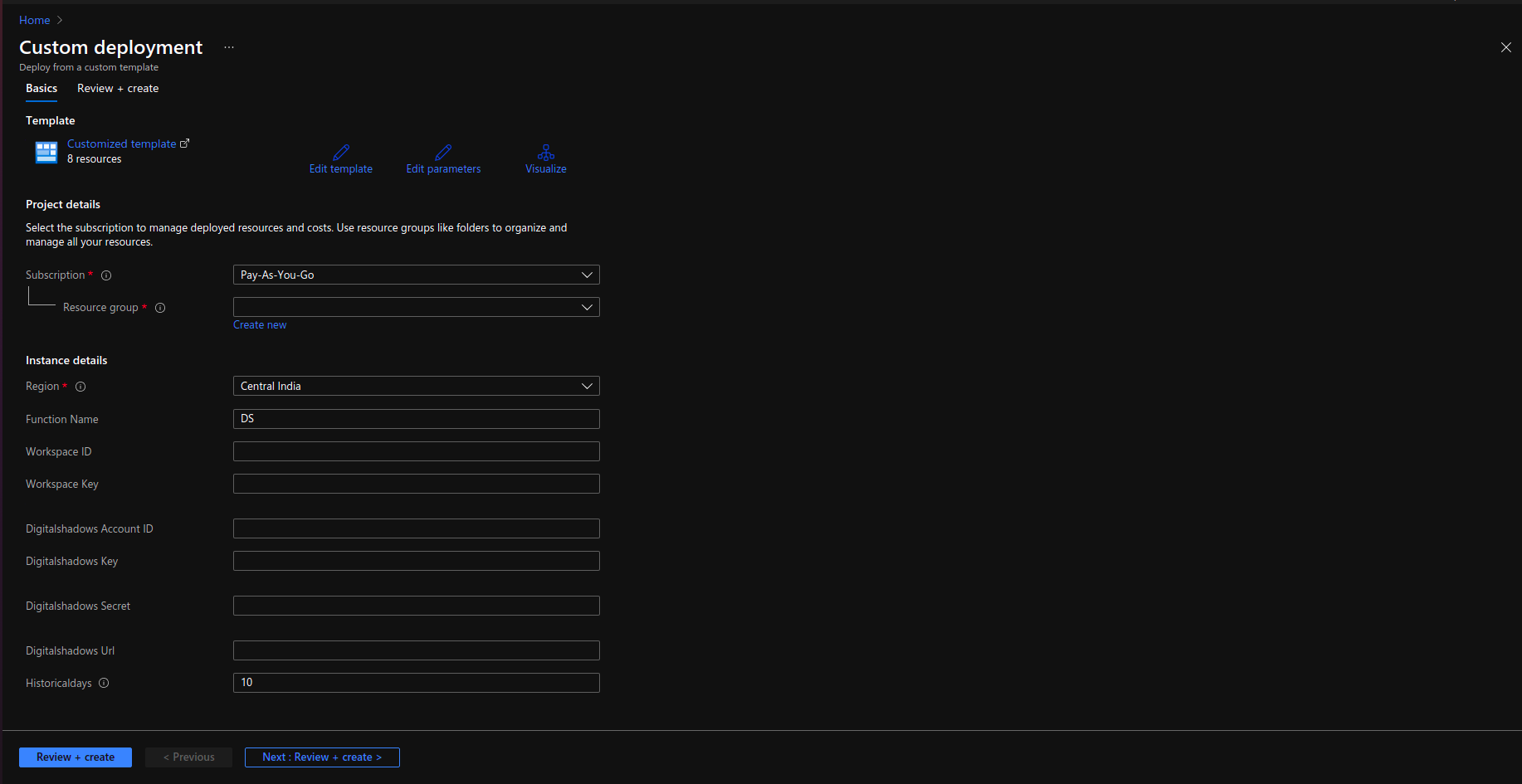
Task: Click the Function Name field containing DS
Action: coord(417,419)
